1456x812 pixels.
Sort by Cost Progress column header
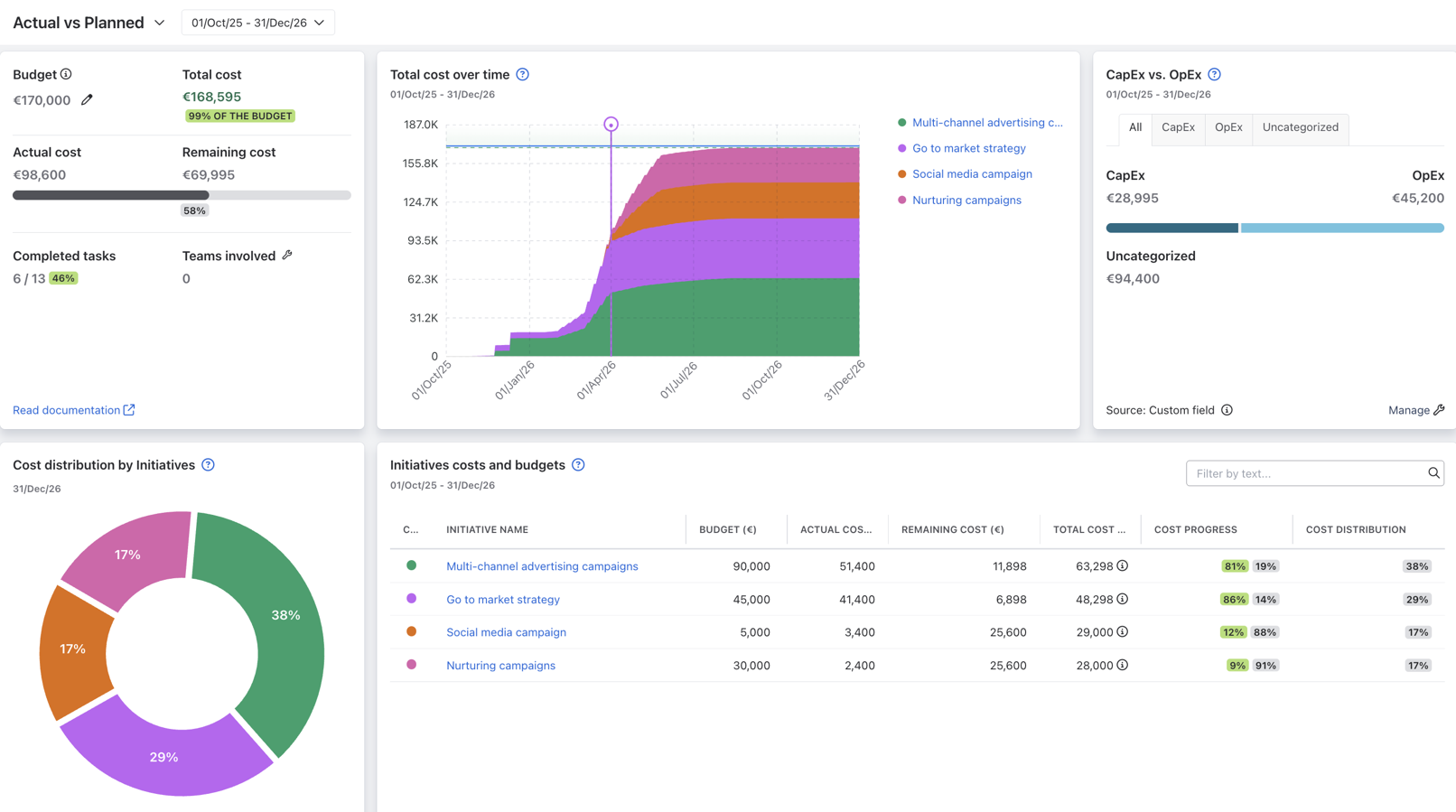[1196, 530]
